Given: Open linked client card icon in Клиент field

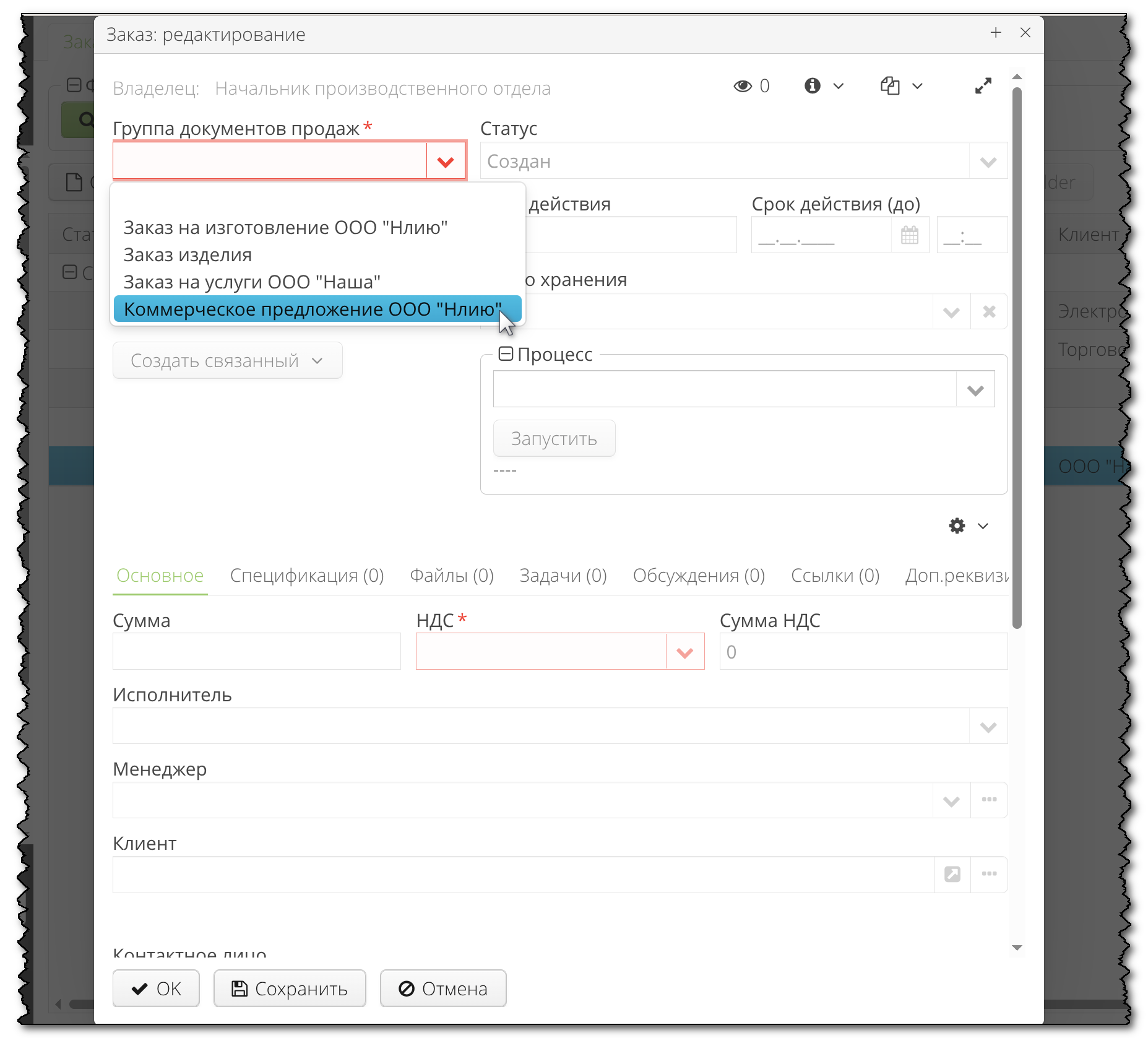Looking at the screenshot, I should 952,874.
